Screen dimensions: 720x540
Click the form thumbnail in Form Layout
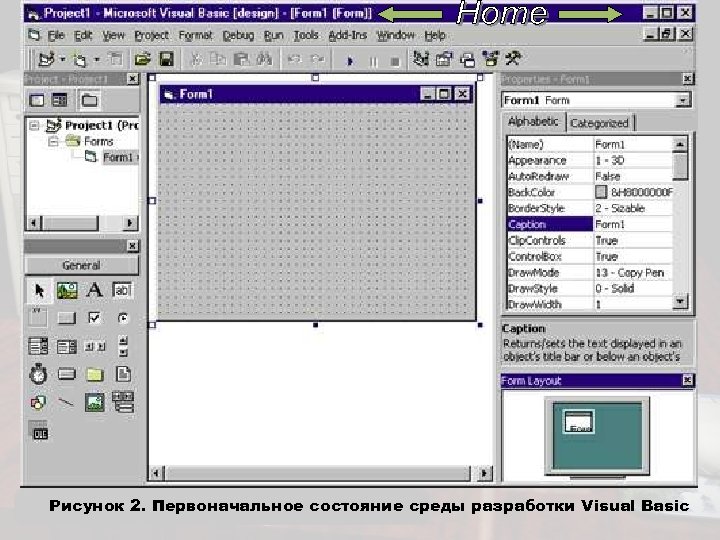click(579, 422)
